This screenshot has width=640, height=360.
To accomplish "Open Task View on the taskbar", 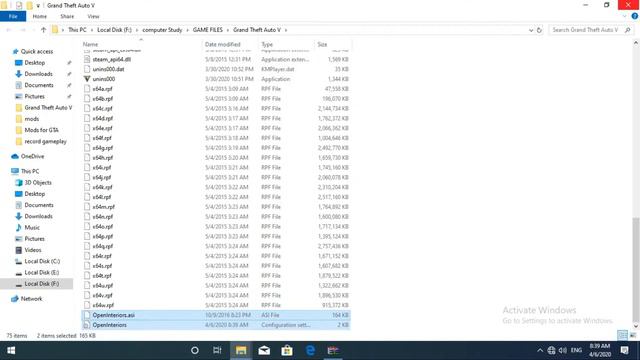I will pyautogui.click(x=217, y=351).
